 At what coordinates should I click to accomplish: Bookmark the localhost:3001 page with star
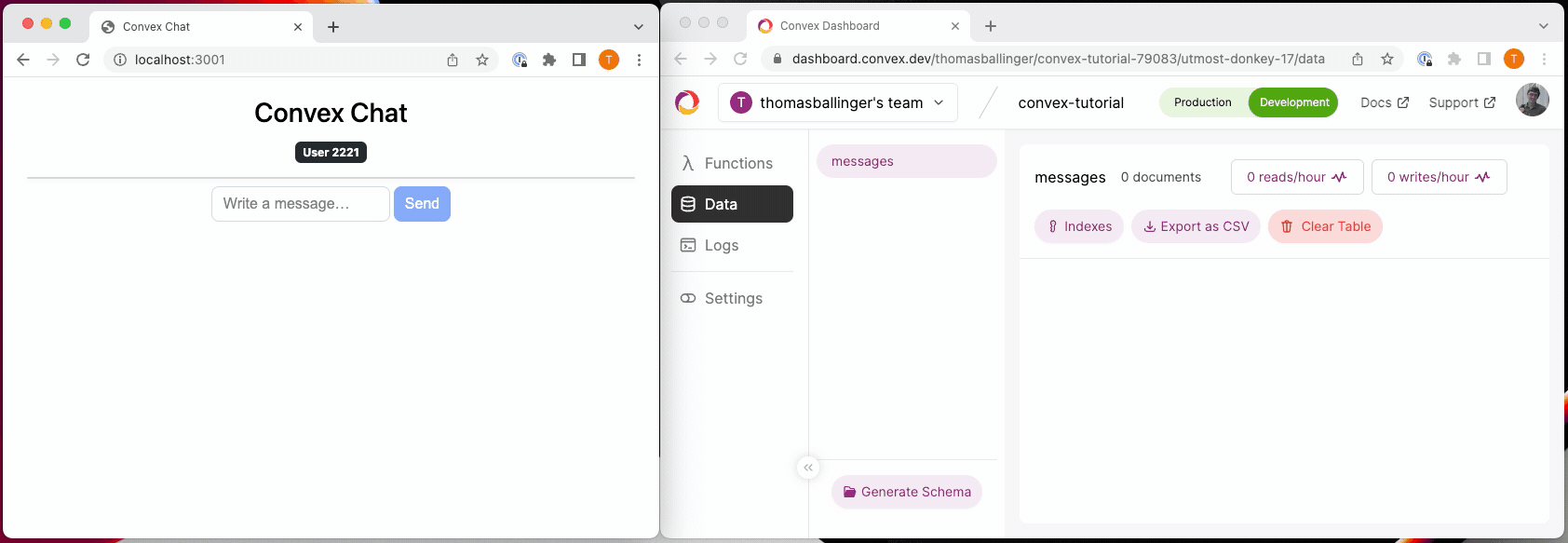482,60
